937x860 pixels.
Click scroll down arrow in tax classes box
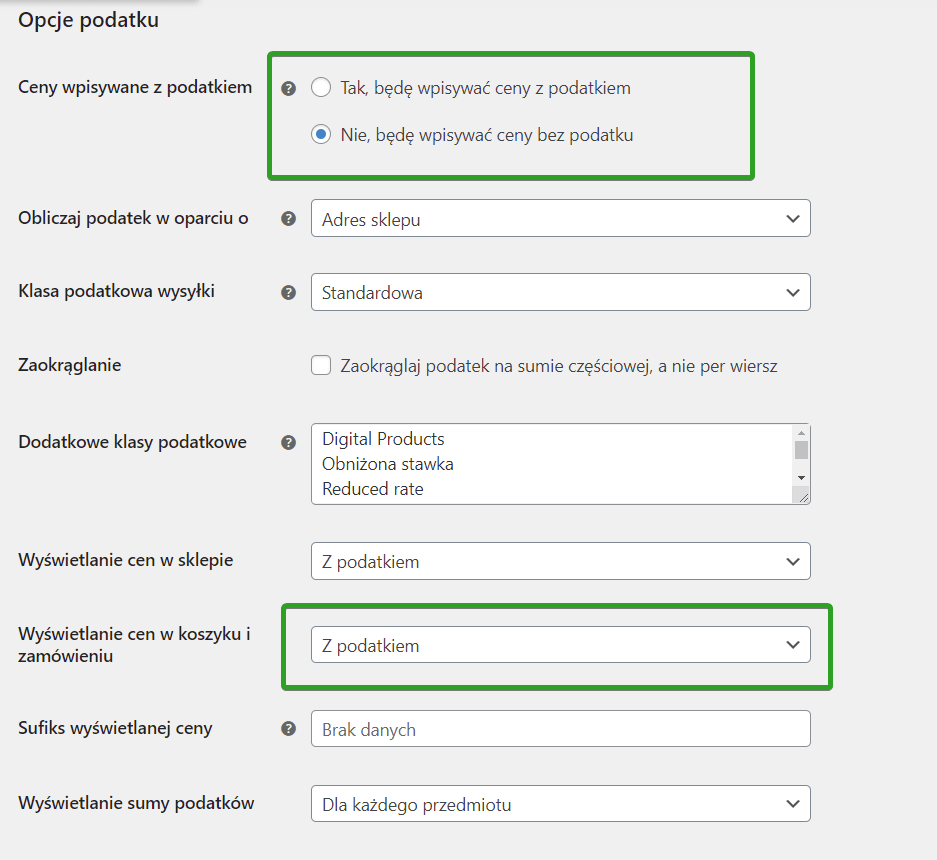[801, 478]
